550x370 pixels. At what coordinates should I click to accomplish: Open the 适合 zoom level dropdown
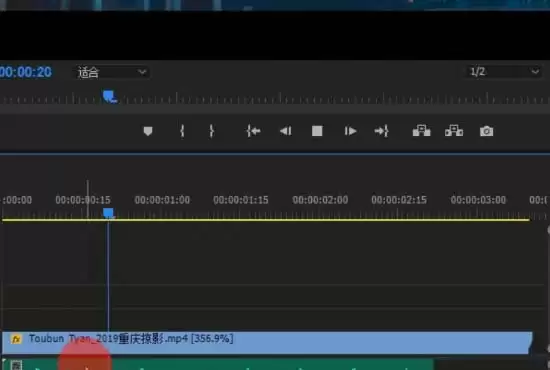pos(111,73)
